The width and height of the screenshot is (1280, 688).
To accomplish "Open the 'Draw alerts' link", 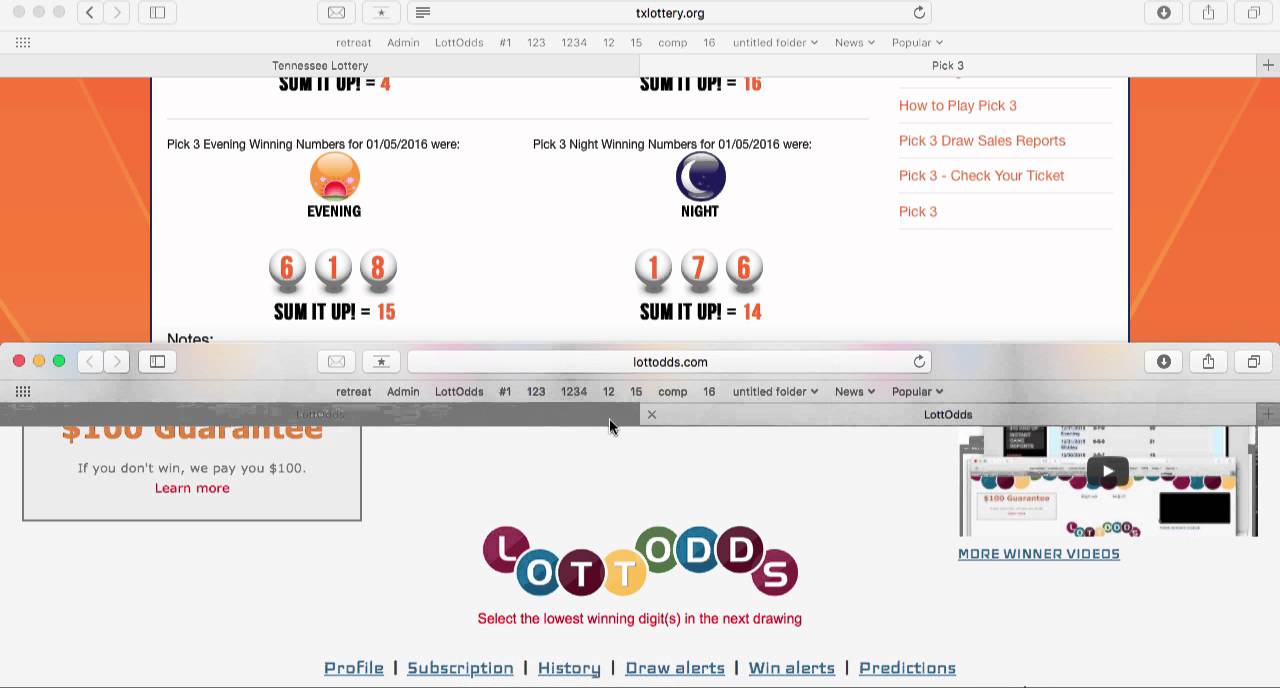I will (x=675, y=667).
